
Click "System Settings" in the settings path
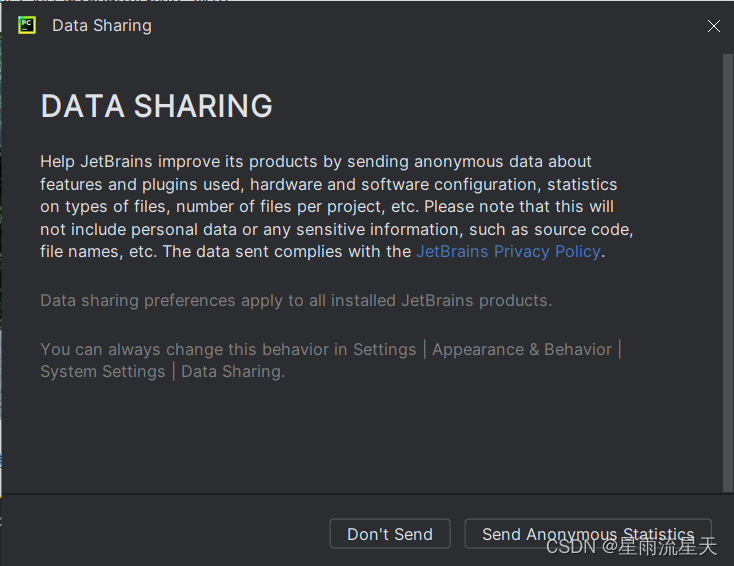tap(102, 371)
